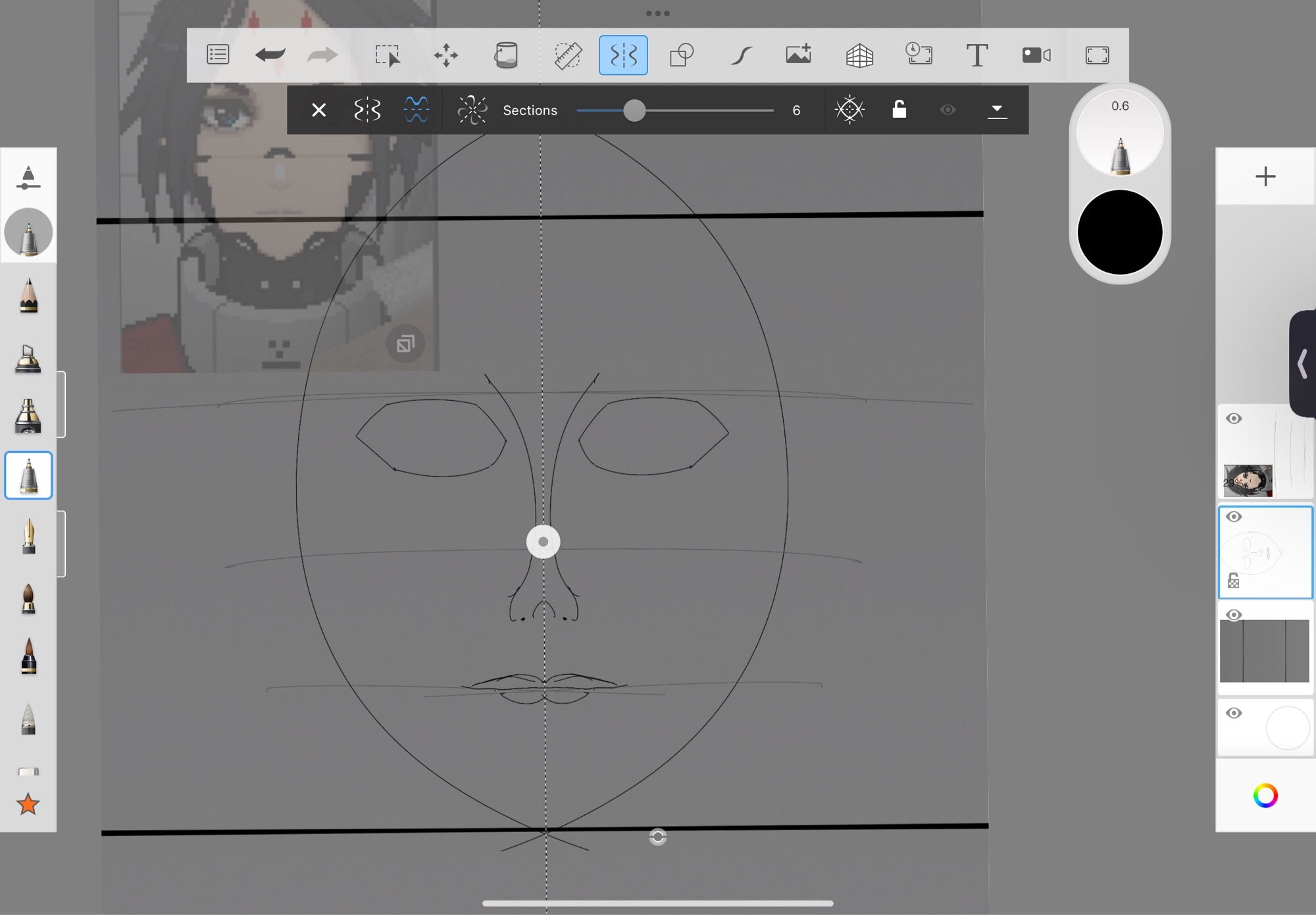
Task: Toggle the symmetry lock
Action: pyautogui.click(x=899, y=109)
